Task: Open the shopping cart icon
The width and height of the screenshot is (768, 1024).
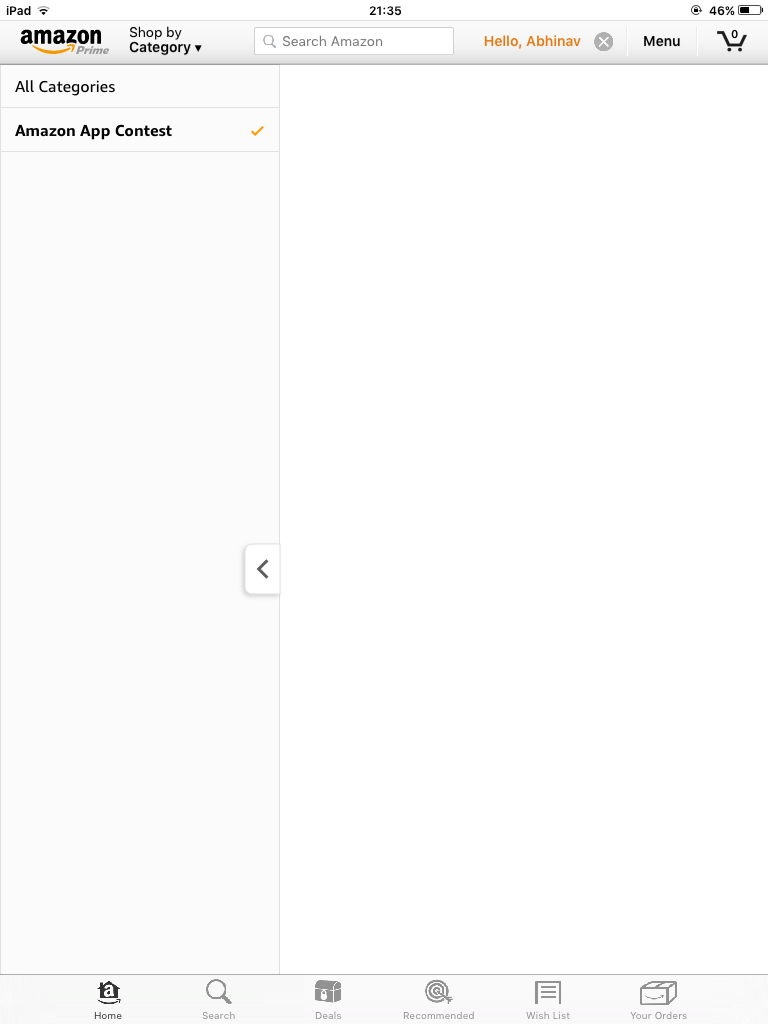Action: tap(732, 40)
